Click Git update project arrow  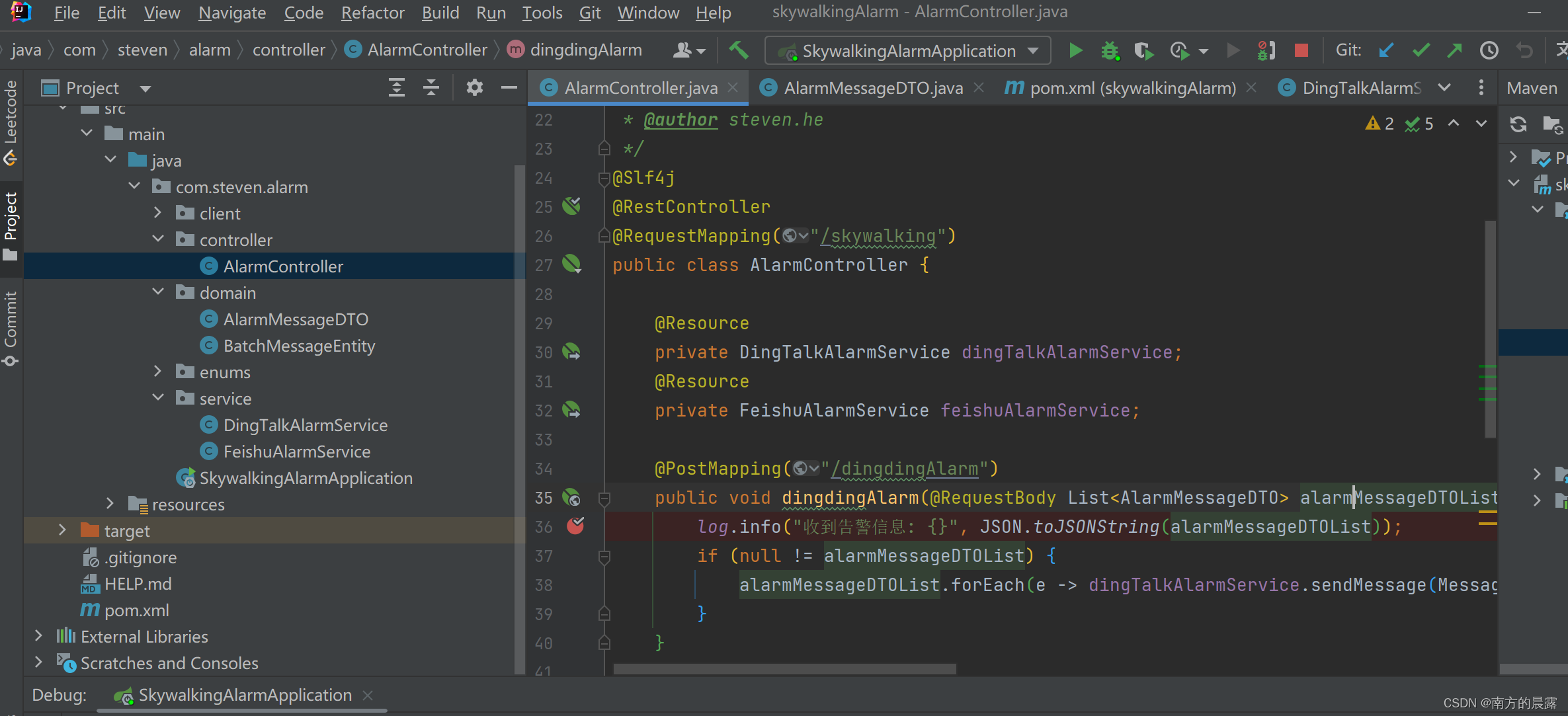[1386, 51]
